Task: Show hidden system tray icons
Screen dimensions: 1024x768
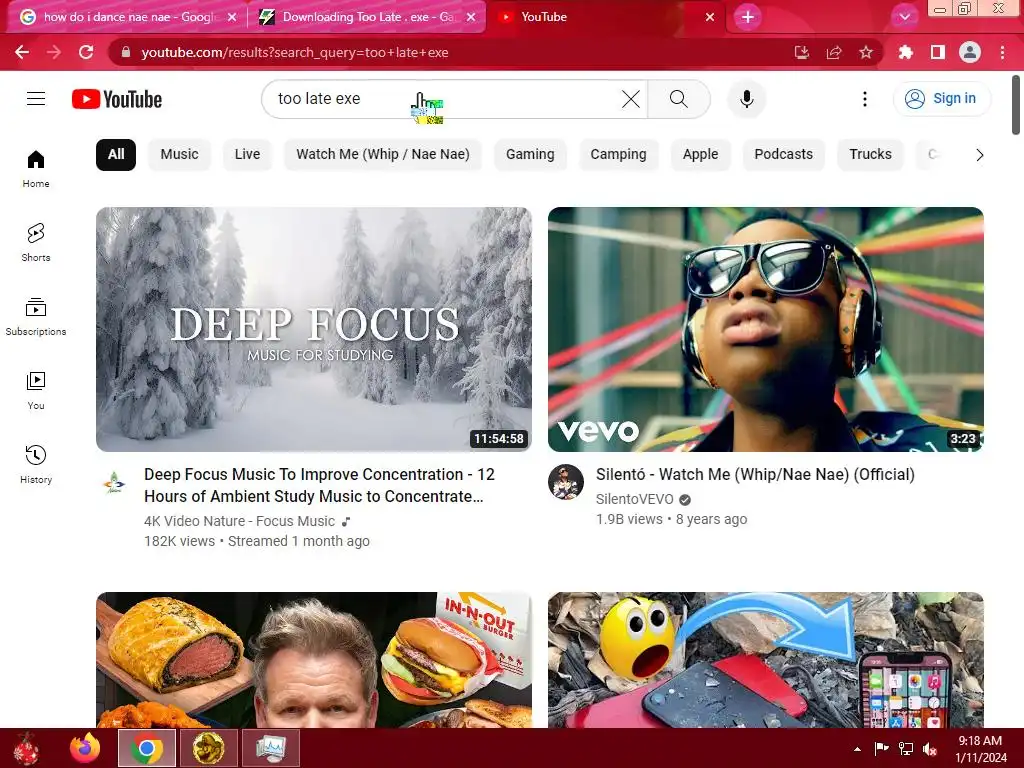Action: click(x=857, y=749)
